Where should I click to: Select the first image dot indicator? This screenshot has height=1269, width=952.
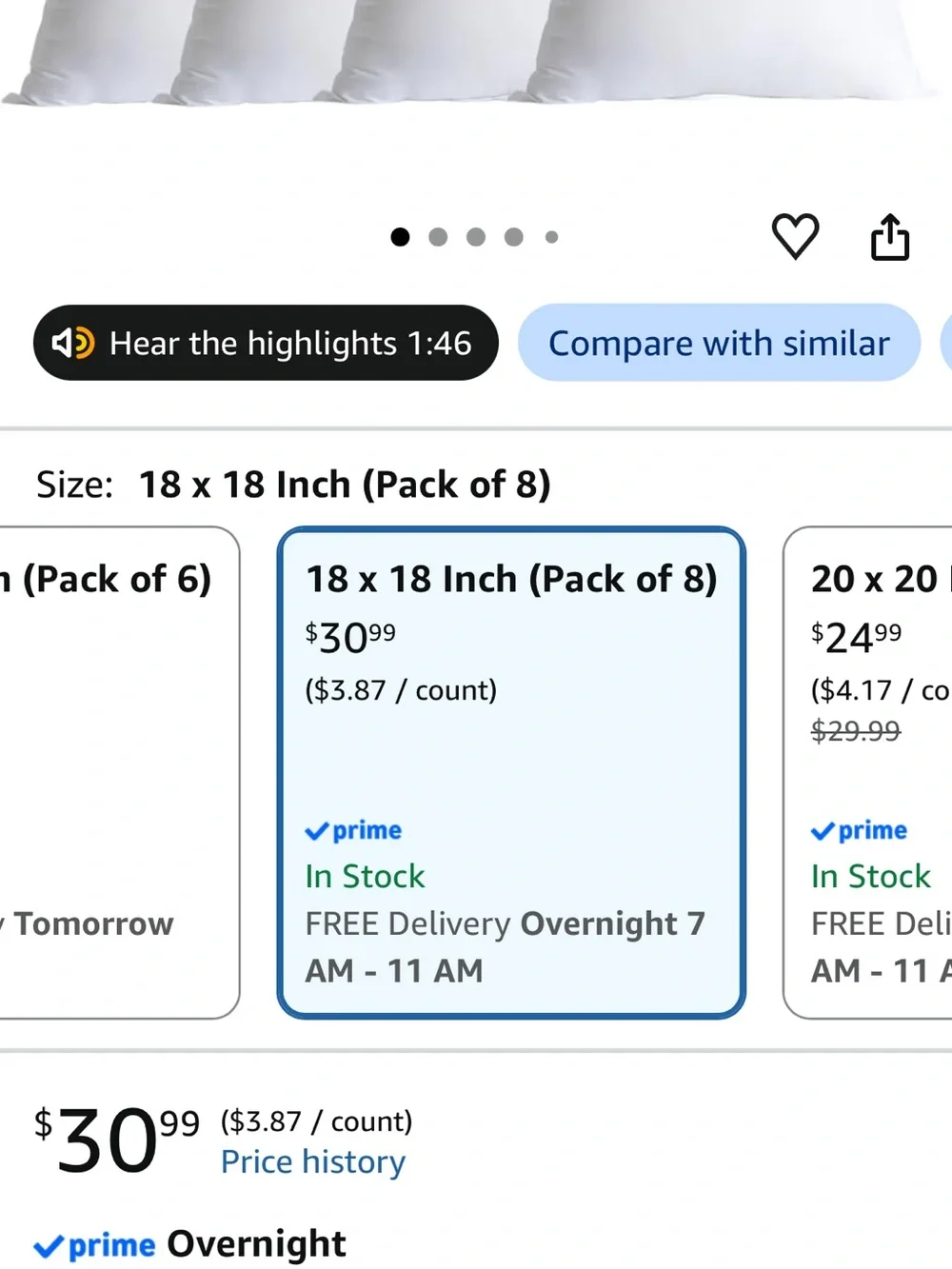coord(400,237)
